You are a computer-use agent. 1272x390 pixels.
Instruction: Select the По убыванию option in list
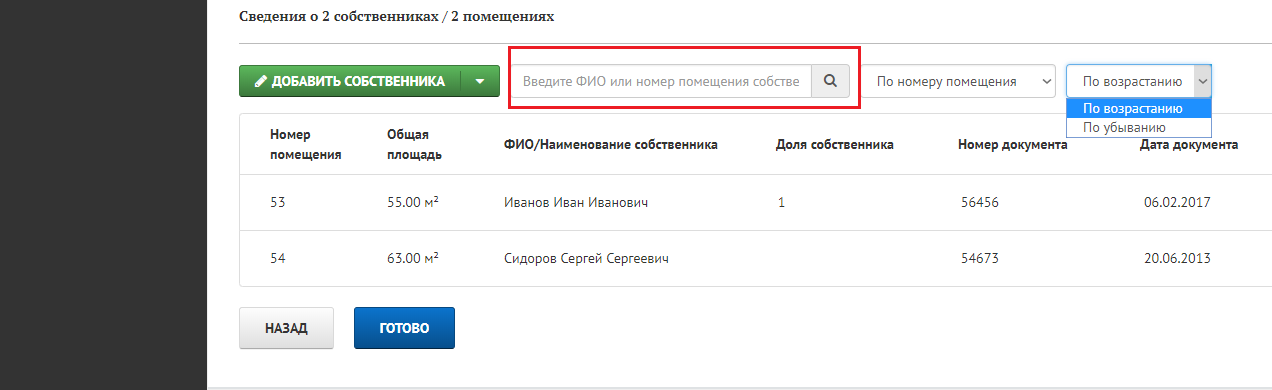pos(1139,127)
